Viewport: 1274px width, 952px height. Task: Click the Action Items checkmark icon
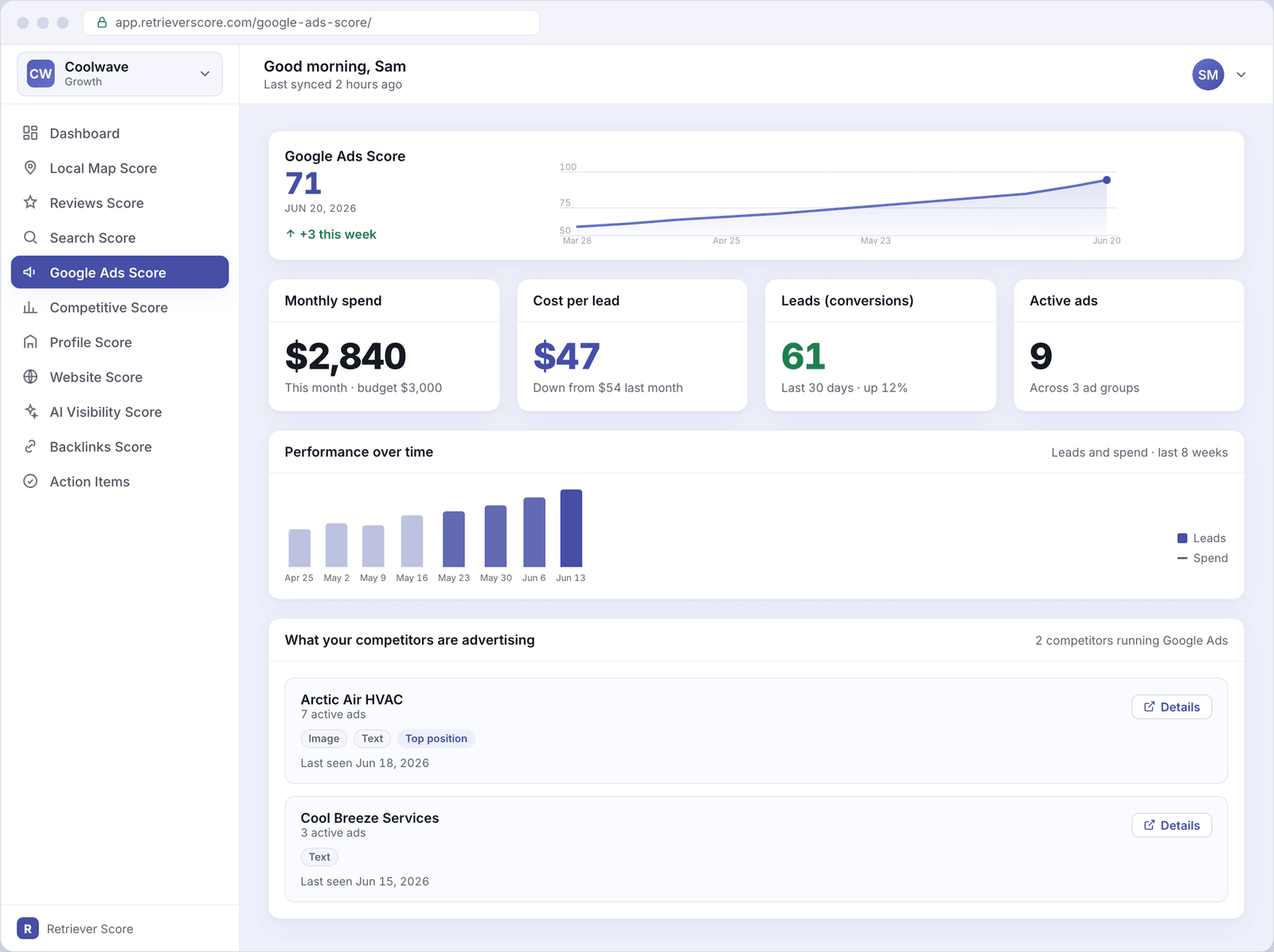pyautogui.click(x=30, y=482)
